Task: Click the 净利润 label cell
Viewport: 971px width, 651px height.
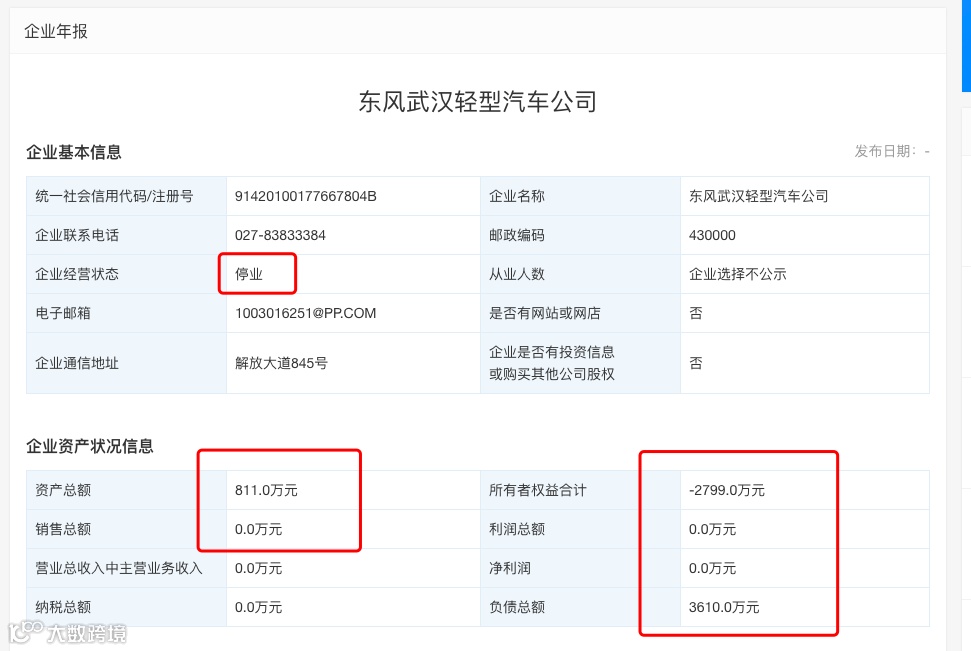Action: coord(580,569)
